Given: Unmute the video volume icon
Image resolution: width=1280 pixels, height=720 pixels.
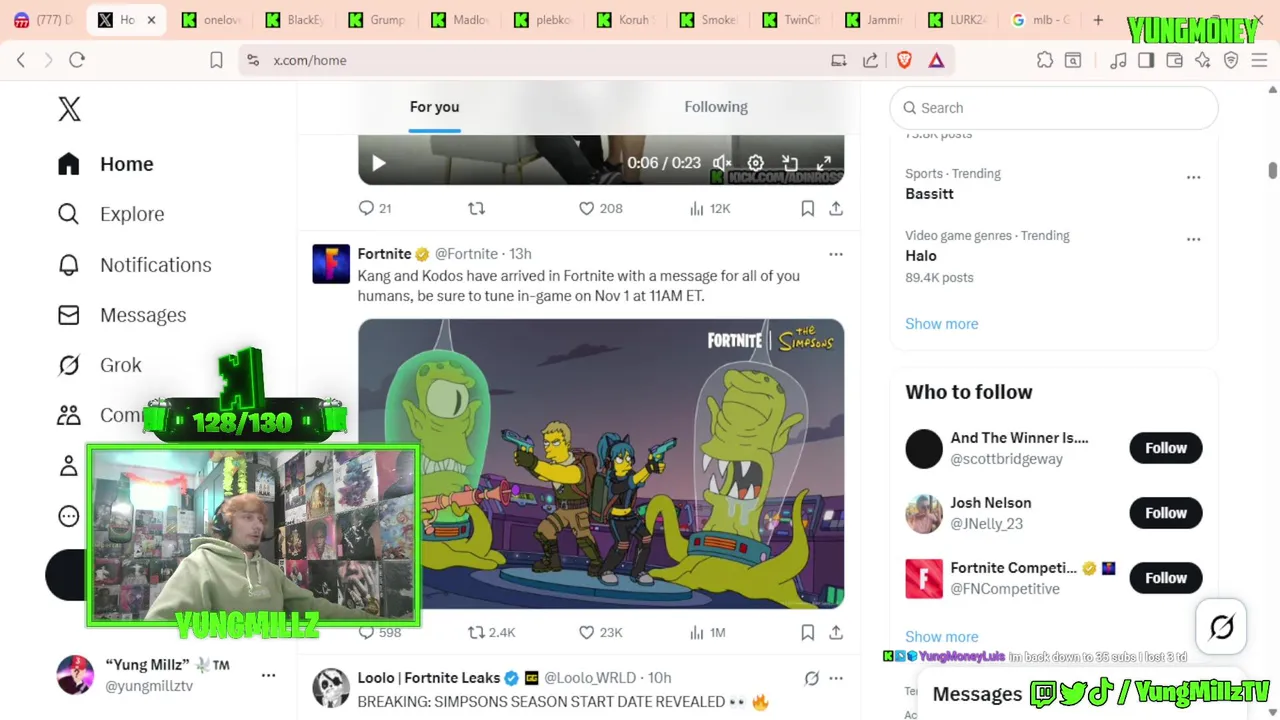Looking at the screenshot, I should pyautogui.click(x=722, y=163).
